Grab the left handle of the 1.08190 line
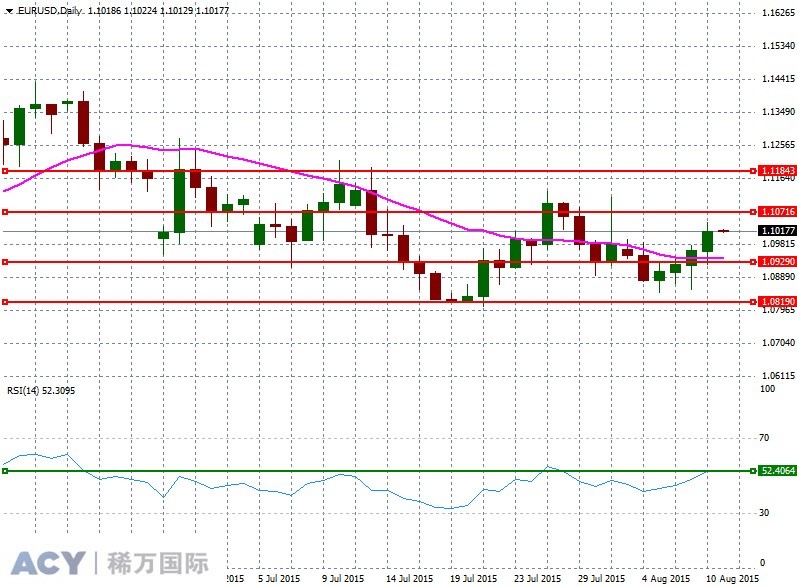Viewport: 797px width, 587px height. point(5,302)
